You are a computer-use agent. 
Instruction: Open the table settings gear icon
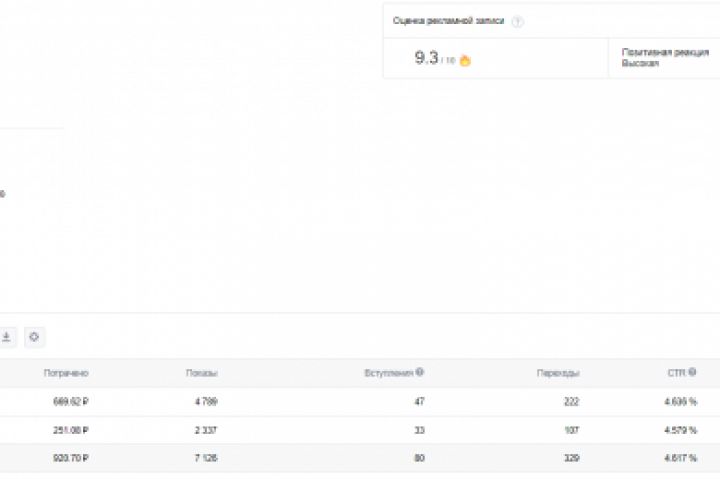[34, 338]
